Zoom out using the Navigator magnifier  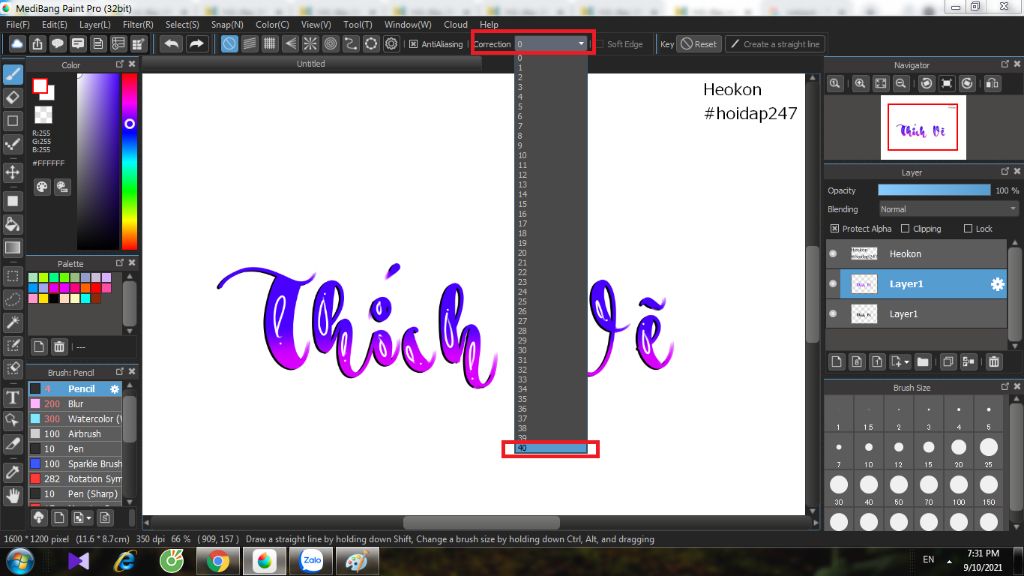tap(901, 84)
